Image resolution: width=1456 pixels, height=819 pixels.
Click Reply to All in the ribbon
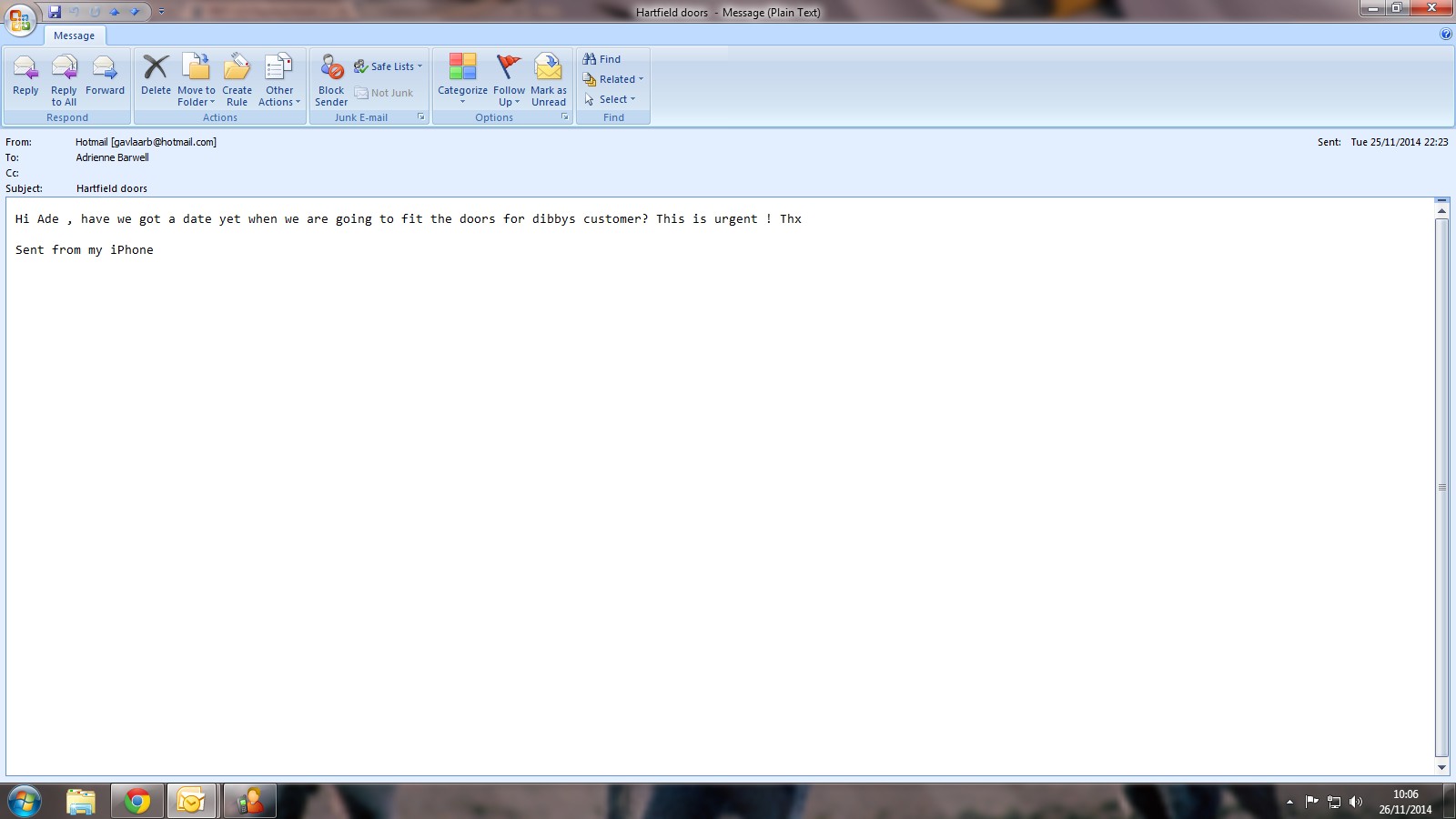pos(64,78)
